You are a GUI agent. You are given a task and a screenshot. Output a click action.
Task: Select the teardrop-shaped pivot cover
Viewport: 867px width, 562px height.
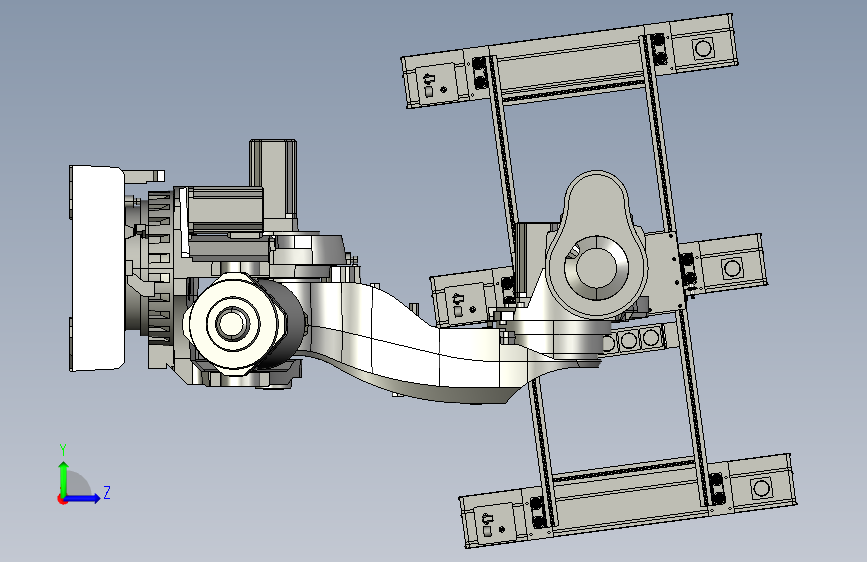pos(597,244)
